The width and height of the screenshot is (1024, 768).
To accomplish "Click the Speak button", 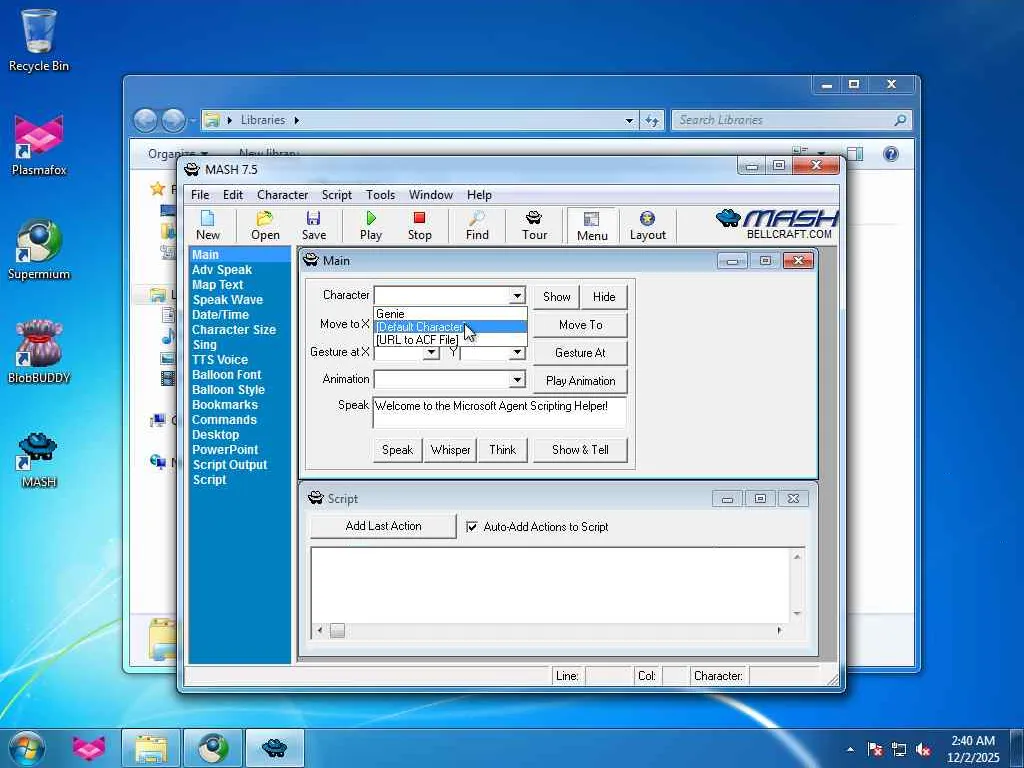I will pyautogui.click(x=397, y=450).
